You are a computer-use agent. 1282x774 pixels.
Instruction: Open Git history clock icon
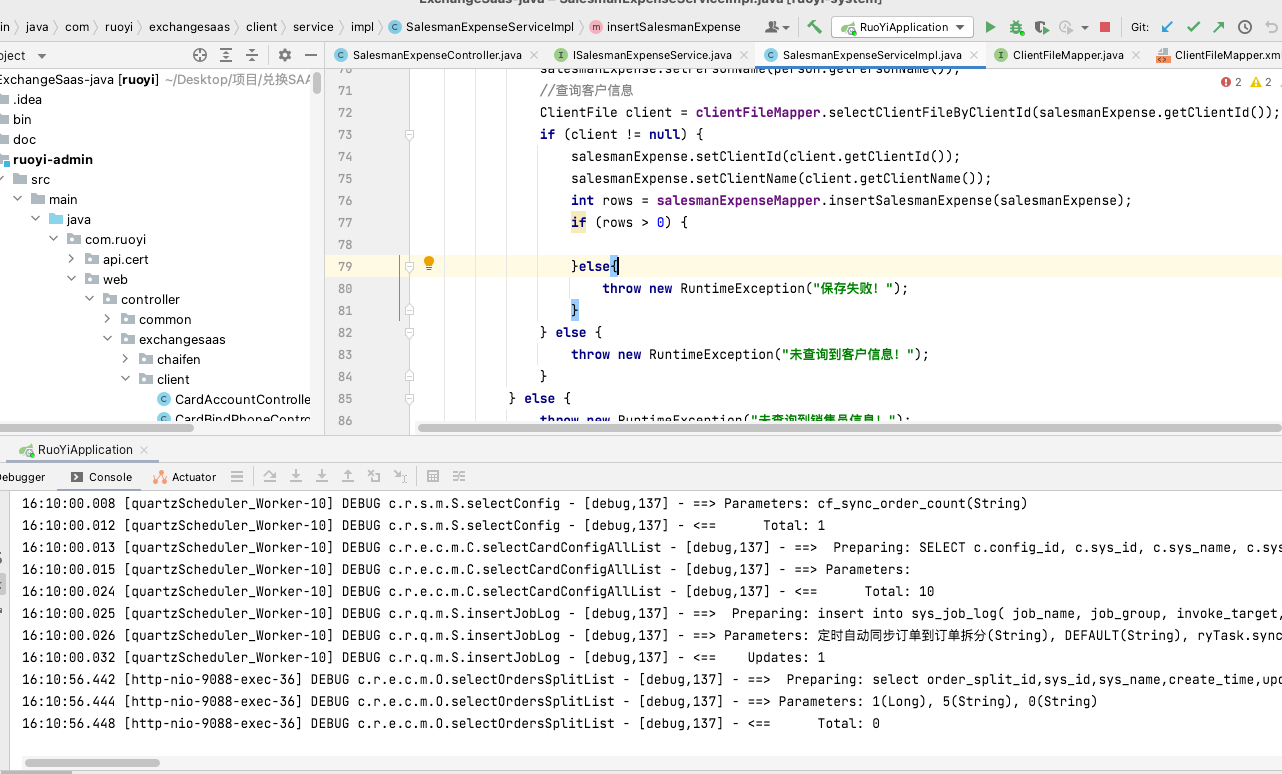pos(1245,27)
